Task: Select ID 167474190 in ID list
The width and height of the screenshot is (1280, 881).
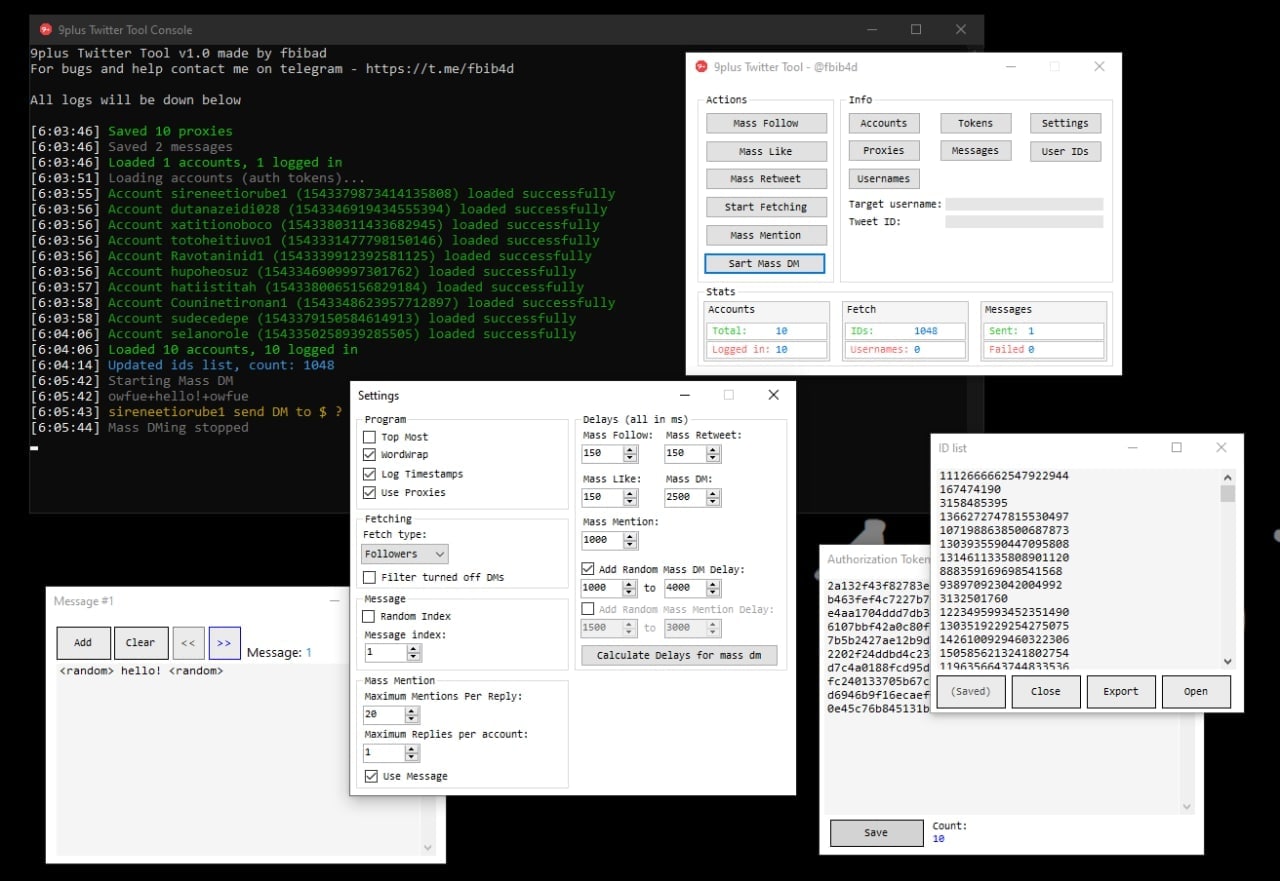Action: click(970, 490)
